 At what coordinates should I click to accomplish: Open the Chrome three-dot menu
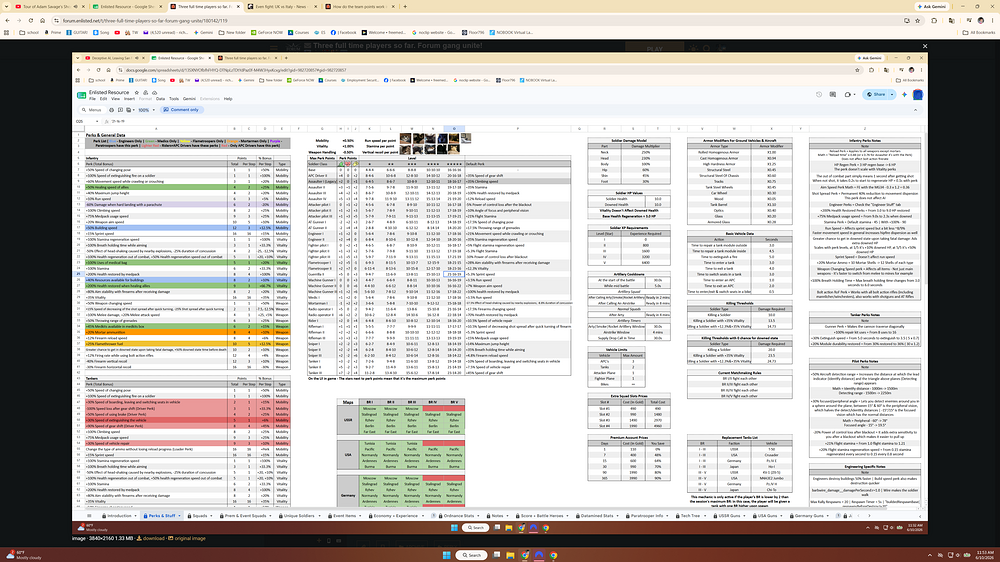click(992, 20)
